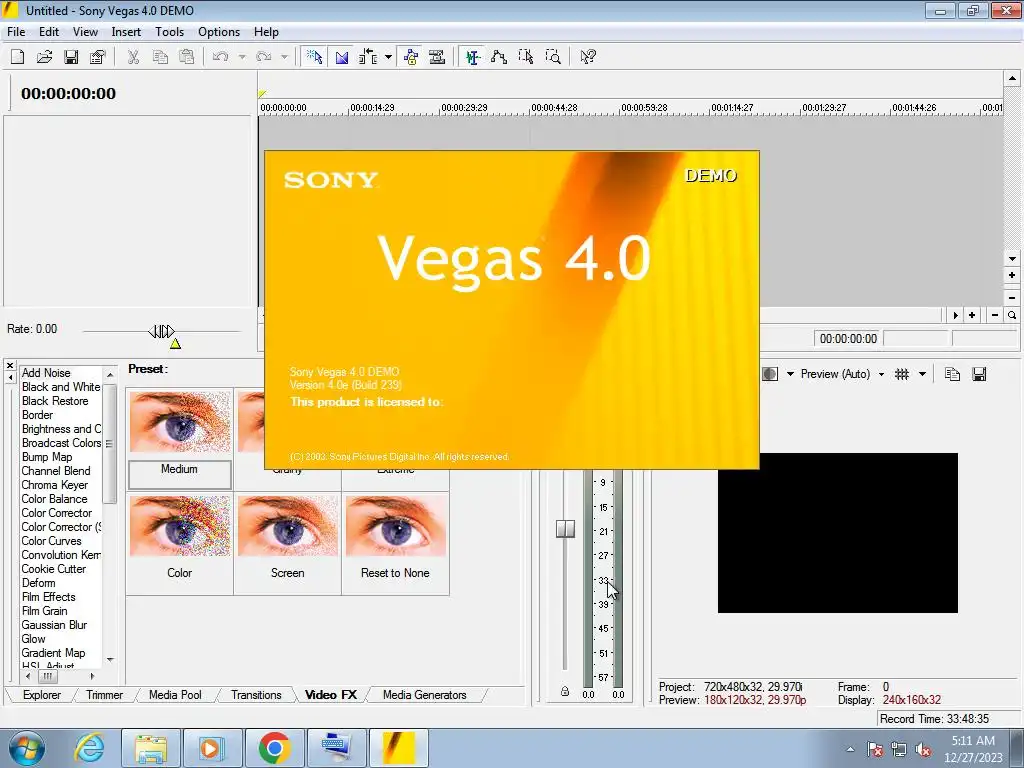Switch to the Trimmer tab

(104, 695)
